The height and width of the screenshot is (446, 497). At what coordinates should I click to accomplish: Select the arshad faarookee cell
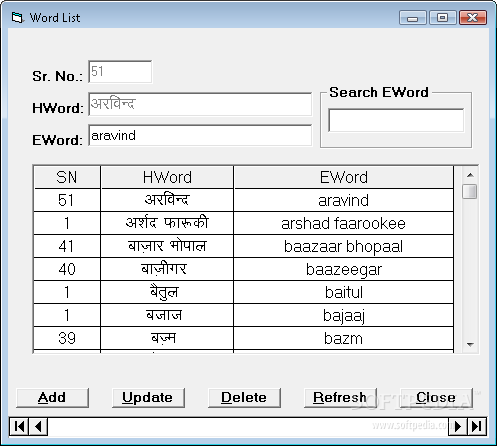pyautogui.click(x=344, y=223)
